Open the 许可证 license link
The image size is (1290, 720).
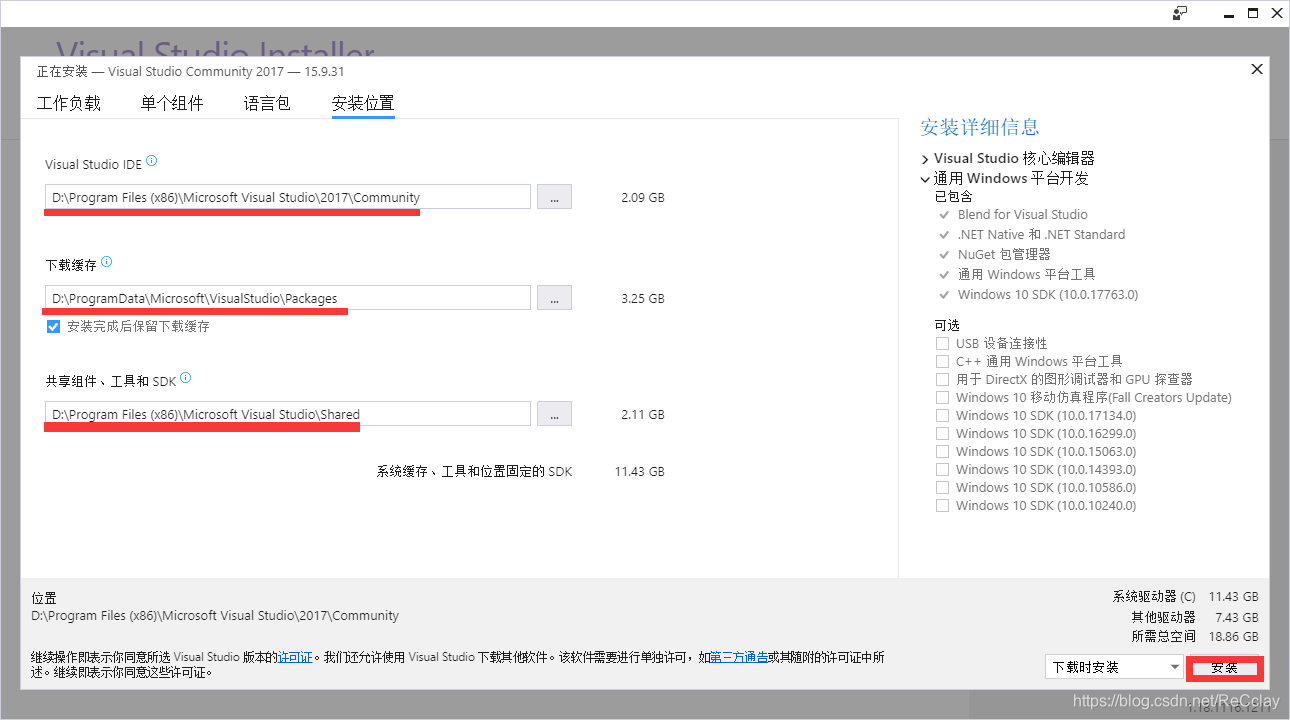pos(295,657)
